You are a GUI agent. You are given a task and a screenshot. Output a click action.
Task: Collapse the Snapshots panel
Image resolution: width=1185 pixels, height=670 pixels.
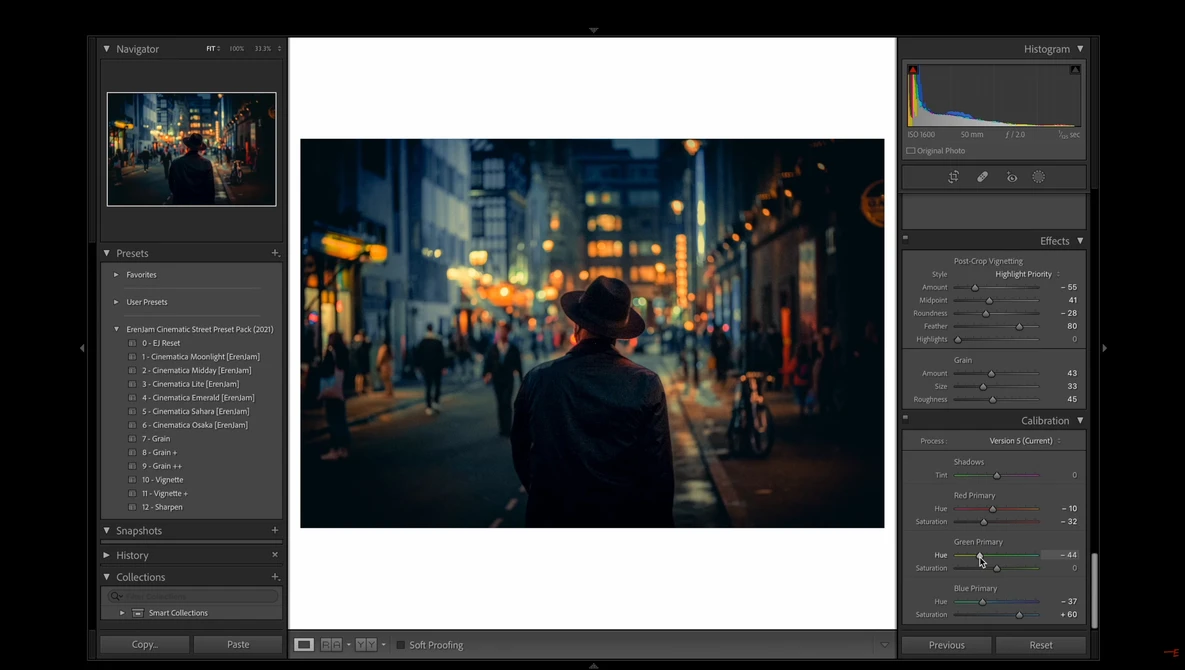pos(107,530)
